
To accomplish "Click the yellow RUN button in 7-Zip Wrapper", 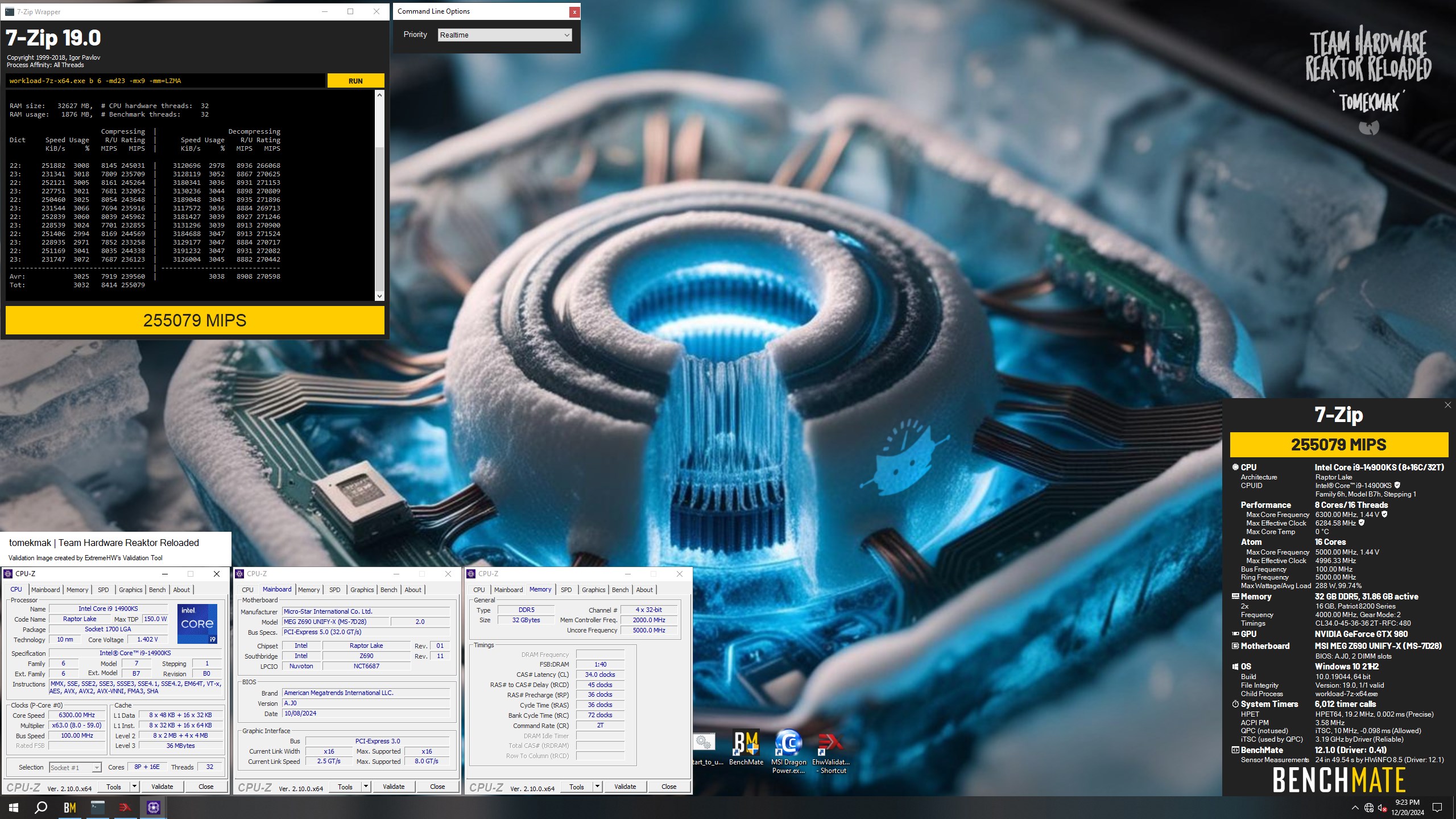I will click(355, 81).
